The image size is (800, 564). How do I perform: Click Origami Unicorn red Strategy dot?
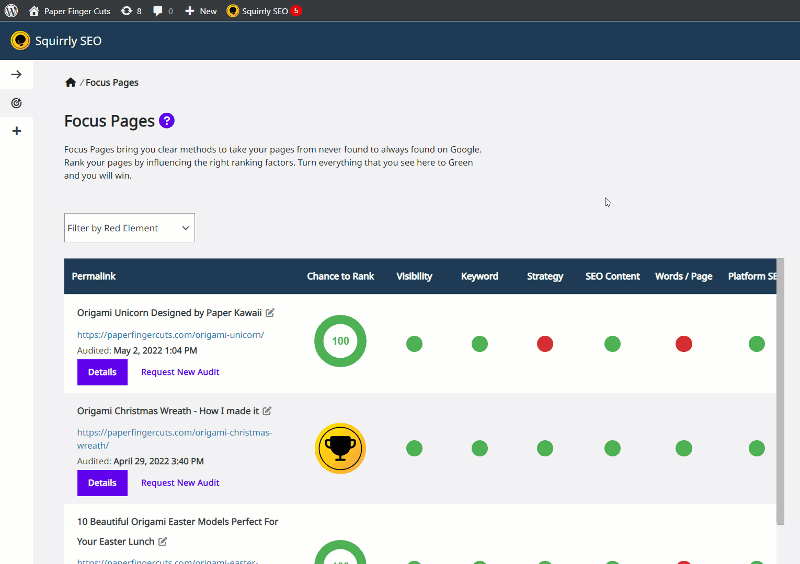[x=545, y=344]
